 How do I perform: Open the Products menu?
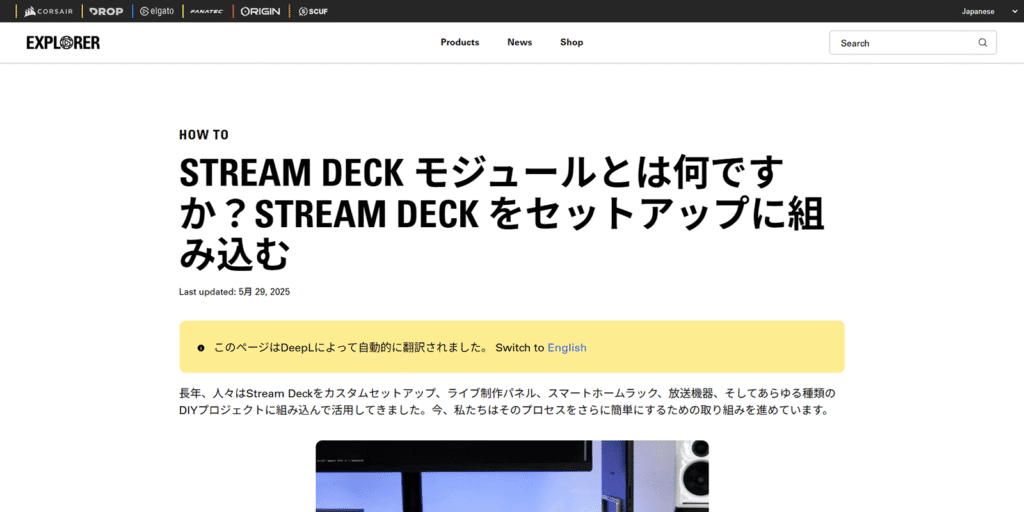click(x=460, y=42)
